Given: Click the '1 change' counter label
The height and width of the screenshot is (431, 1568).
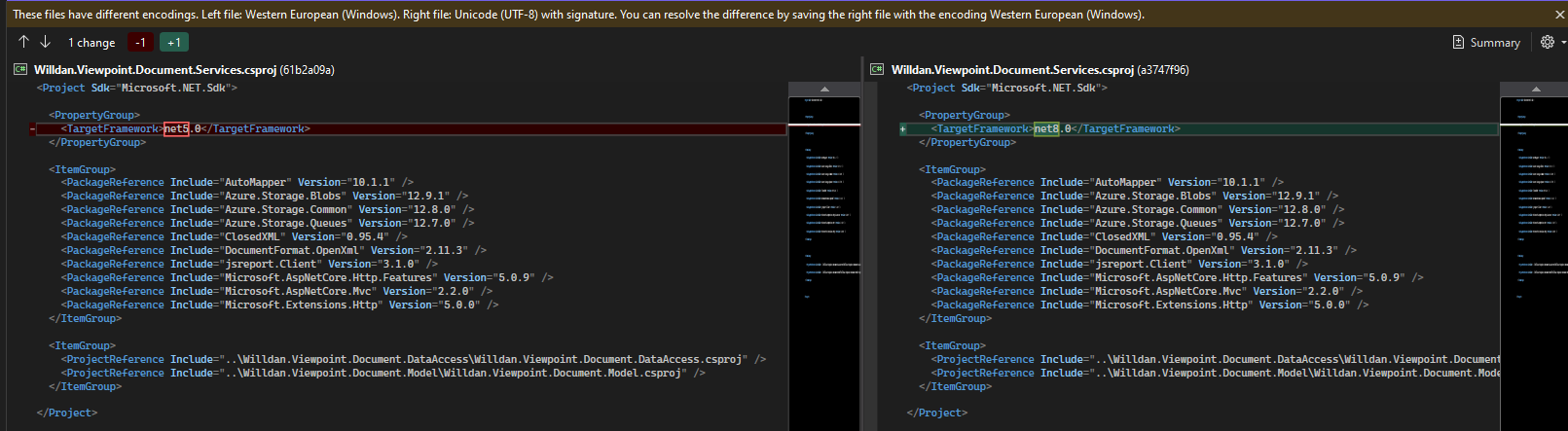Looking at the screenshot, I should pyautogui.click(x=91, y=42).
